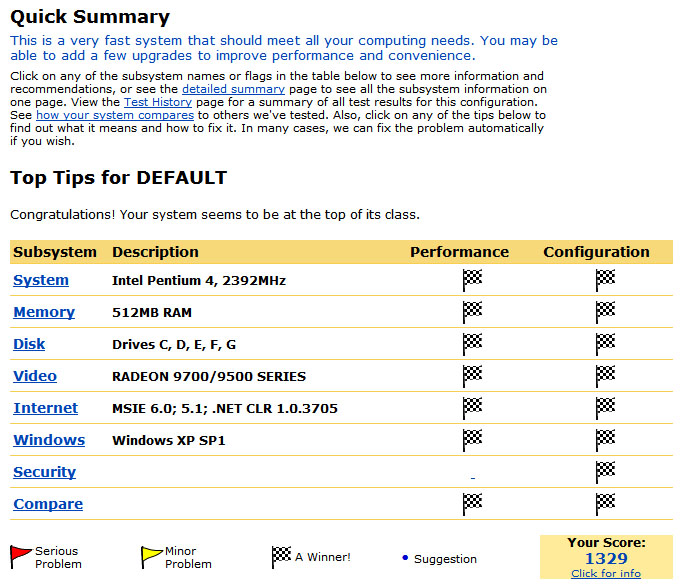The height and width of the screenshot is (586, 685).
Task: Click the System configuration checkered flag
Action: pos(605,280)
